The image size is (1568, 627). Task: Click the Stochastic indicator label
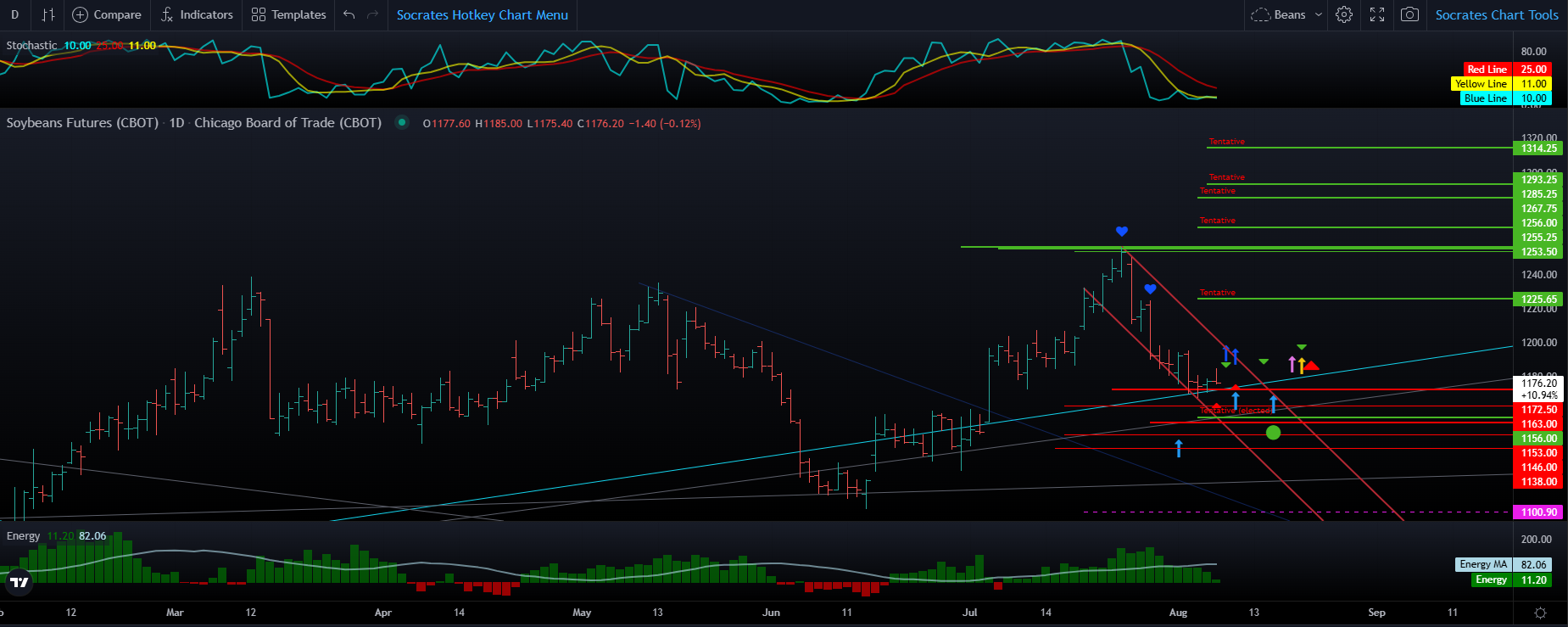click(31, 45)
